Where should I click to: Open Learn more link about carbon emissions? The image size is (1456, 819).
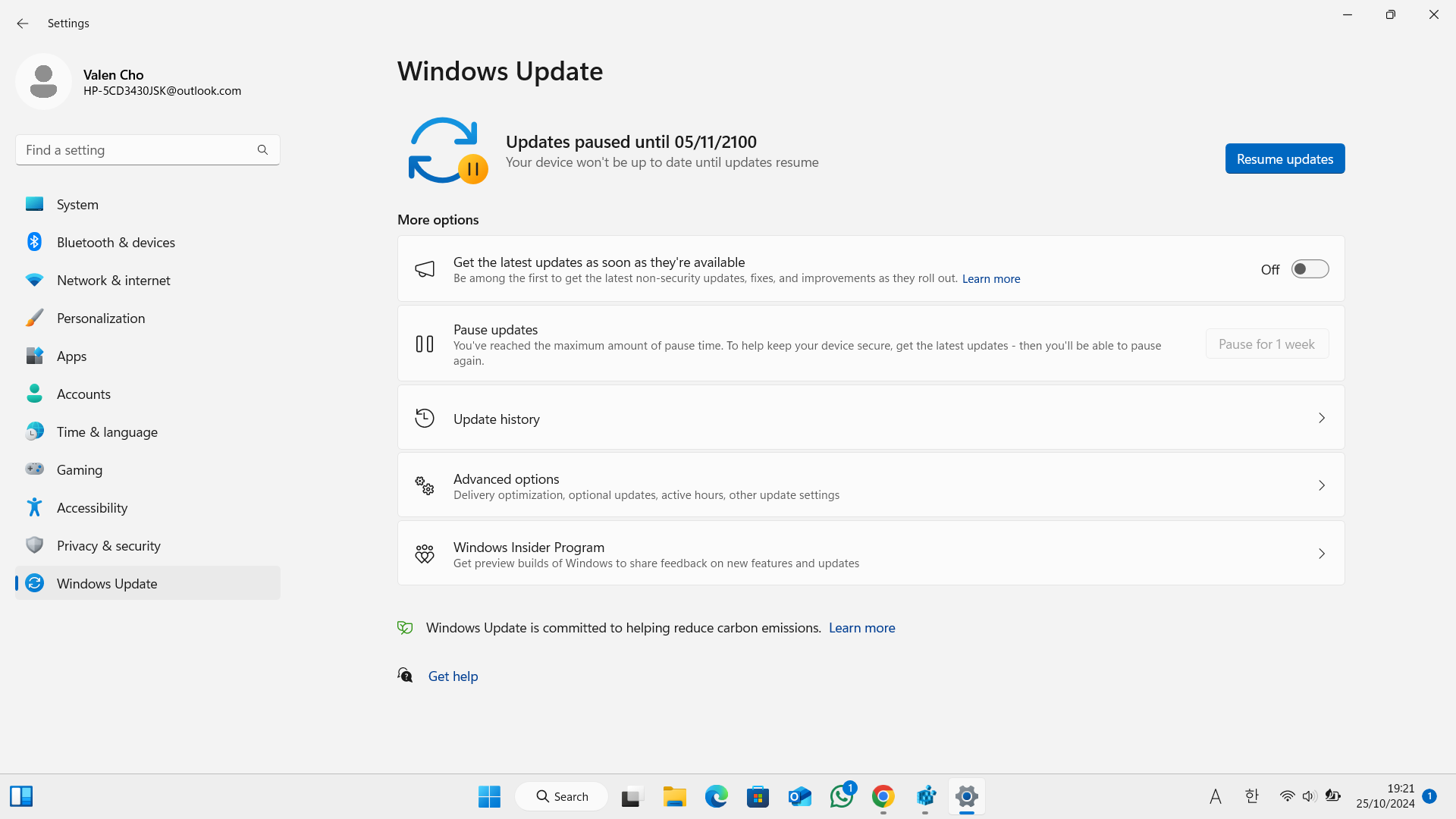[861, 628]
